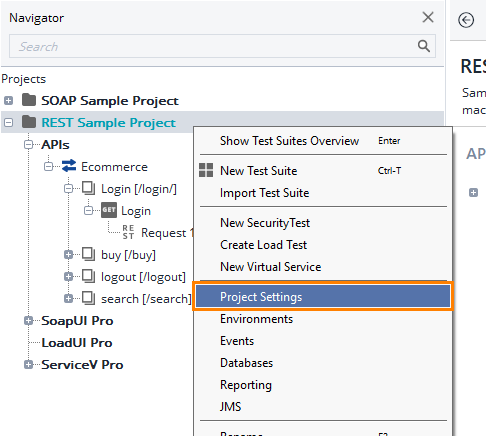Choose Show Test Suites Overview
This screenshot has width=486, height=436.
coord(323,141)
